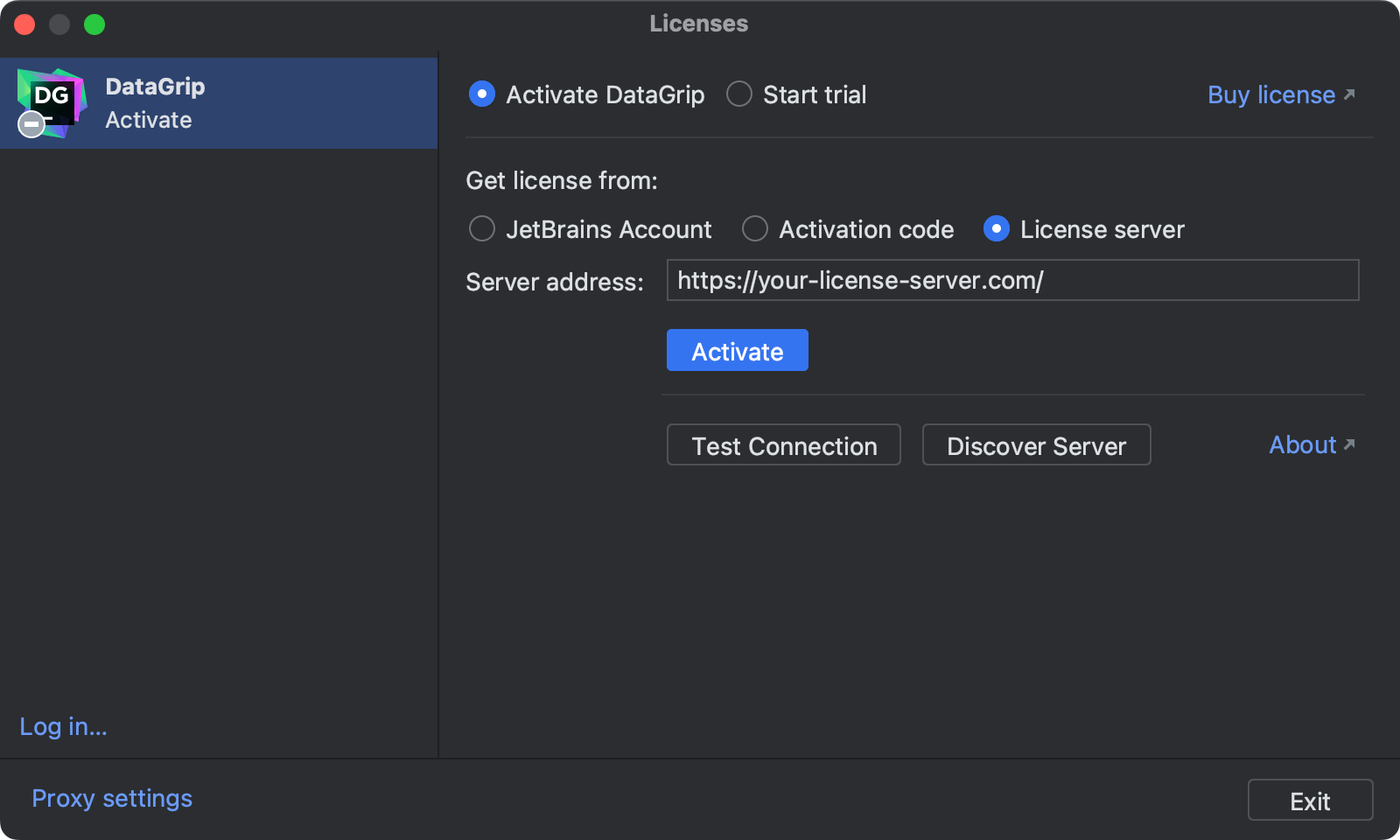Choose JetBrains Account as license source
The image size is (1400, 840).
pos(482,229)
